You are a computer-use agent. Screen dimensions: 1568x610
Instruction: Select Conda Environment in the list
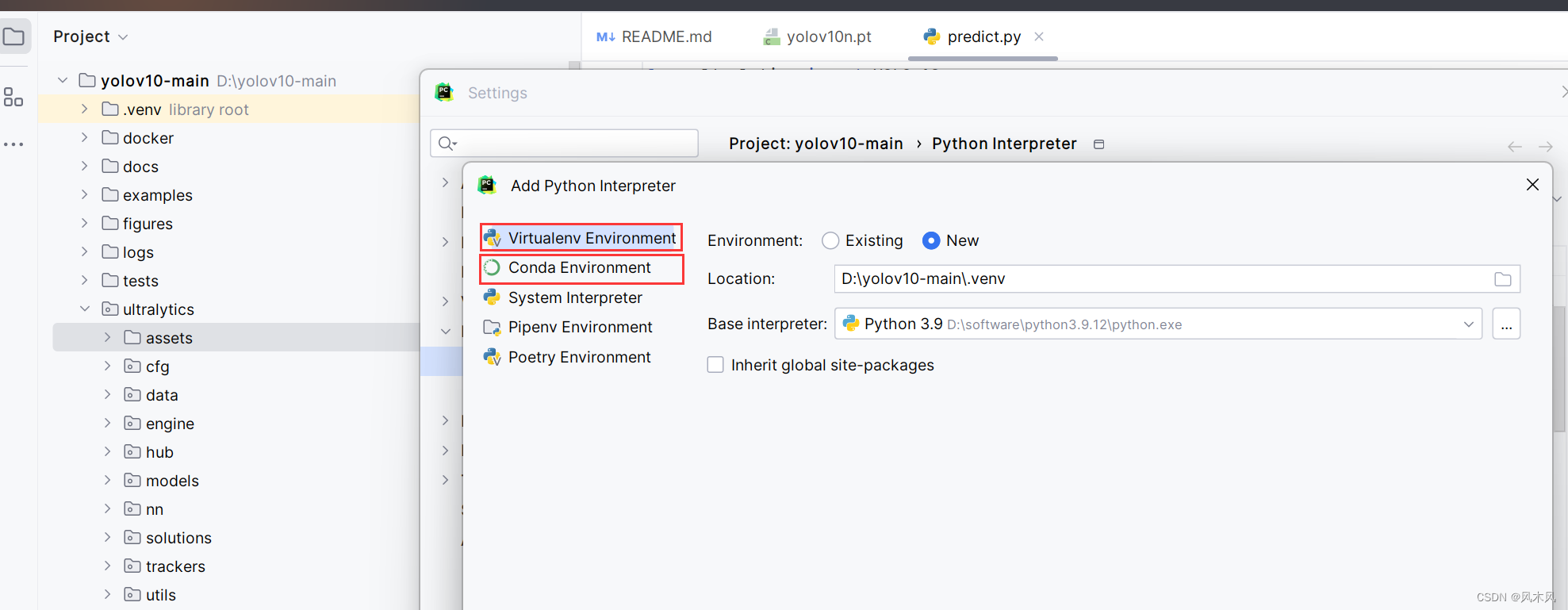(581, 268)
